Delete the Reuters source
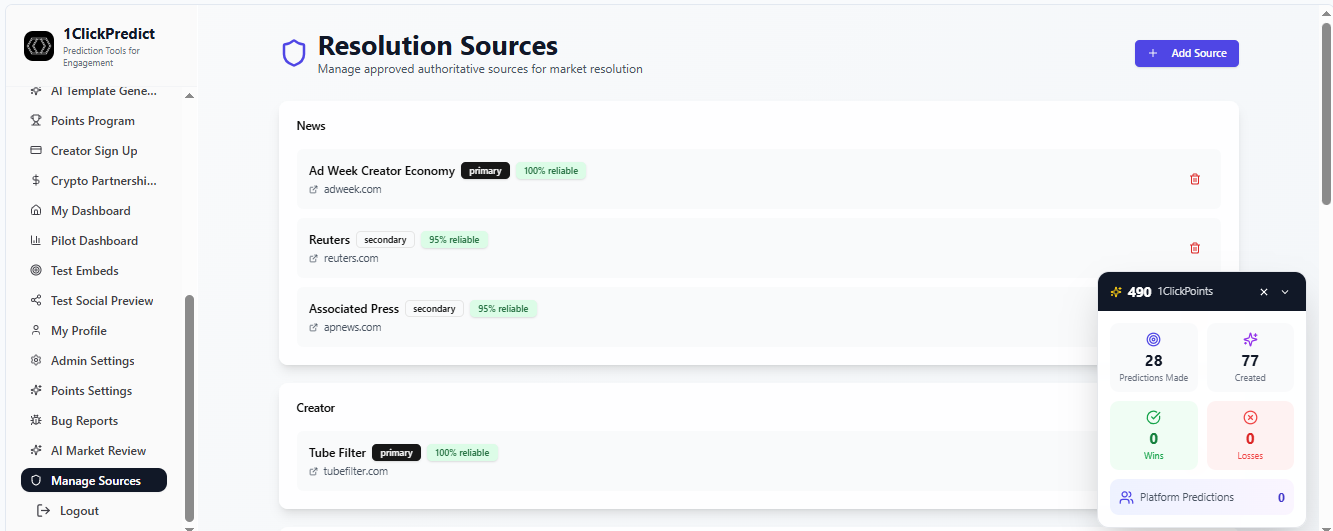Screen dimensions: 1333x531 [x=1194, y=248]
